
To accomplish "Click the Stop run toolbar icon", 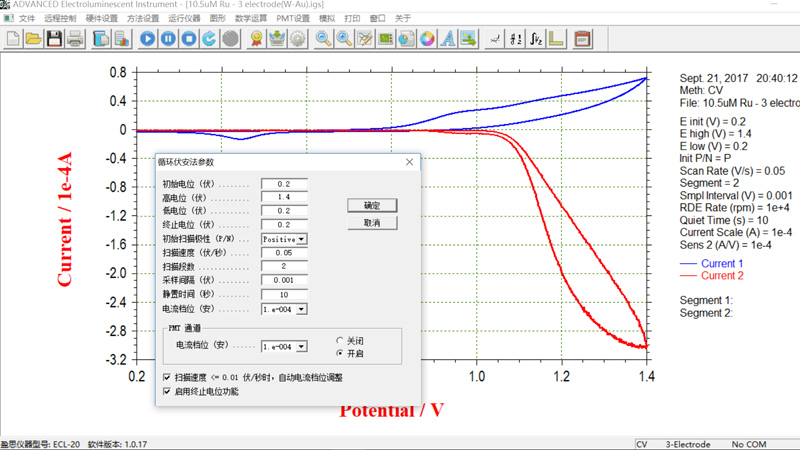I will [189, 39].
